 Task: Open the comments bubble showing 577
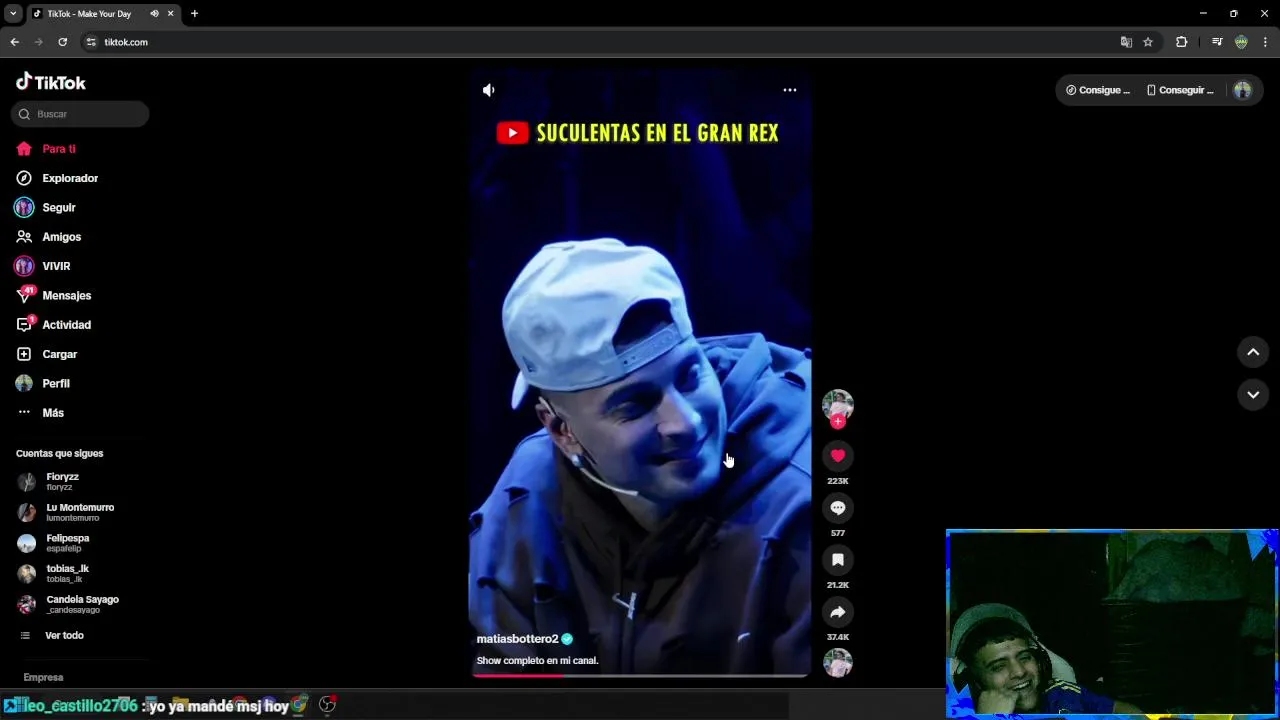pos(838,508)
